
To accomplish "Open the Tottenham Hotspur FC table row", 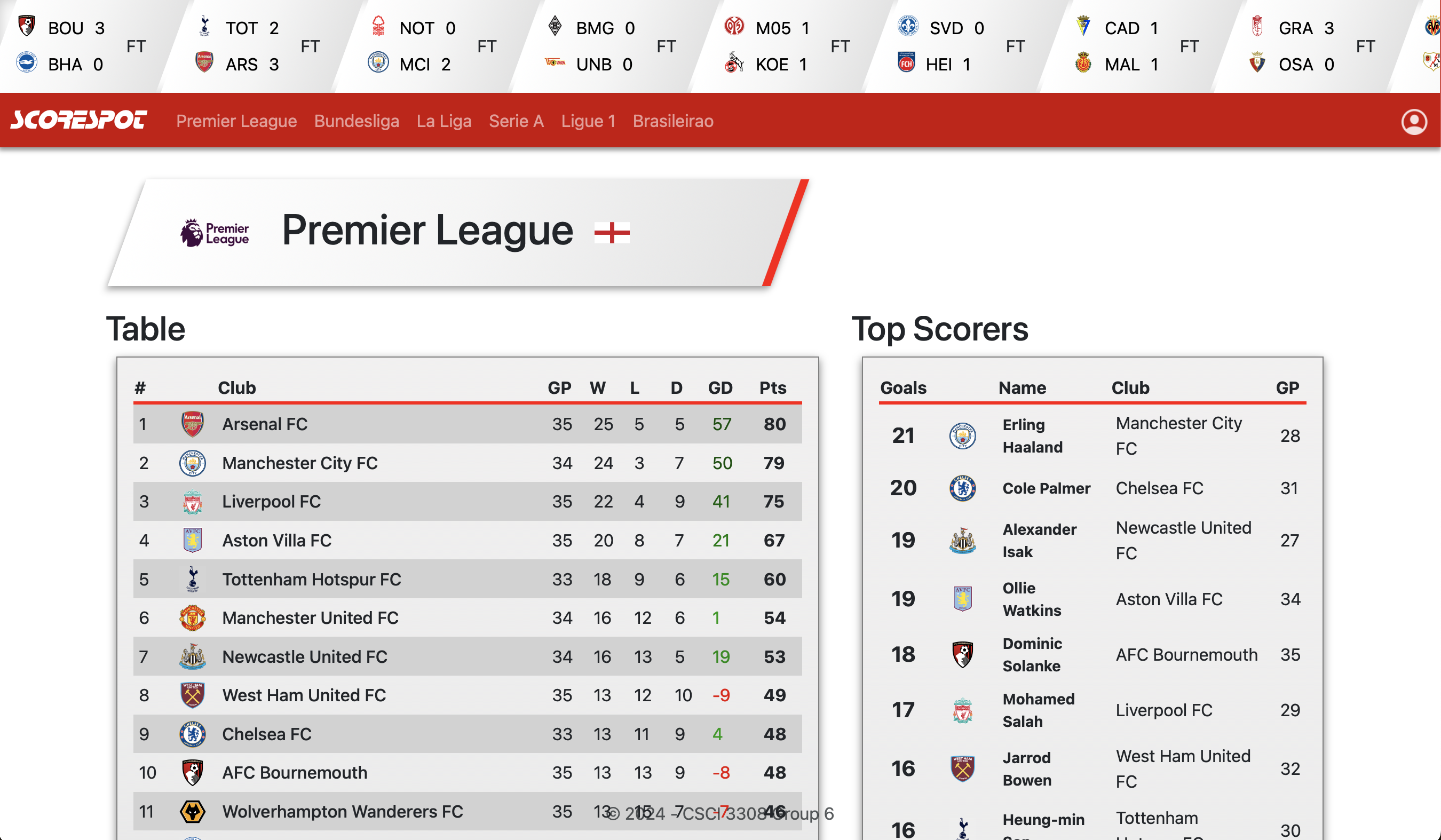I will [x=312, y=579].
